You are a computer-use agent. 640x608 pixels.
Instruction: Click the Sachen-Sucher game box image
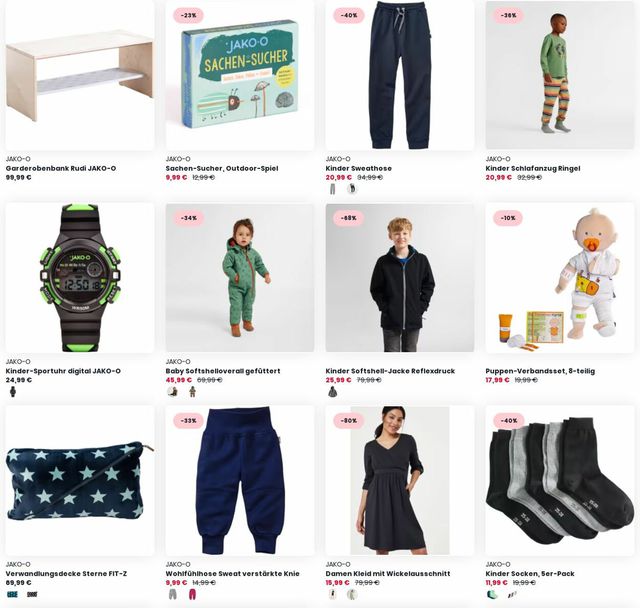[240, 75]
